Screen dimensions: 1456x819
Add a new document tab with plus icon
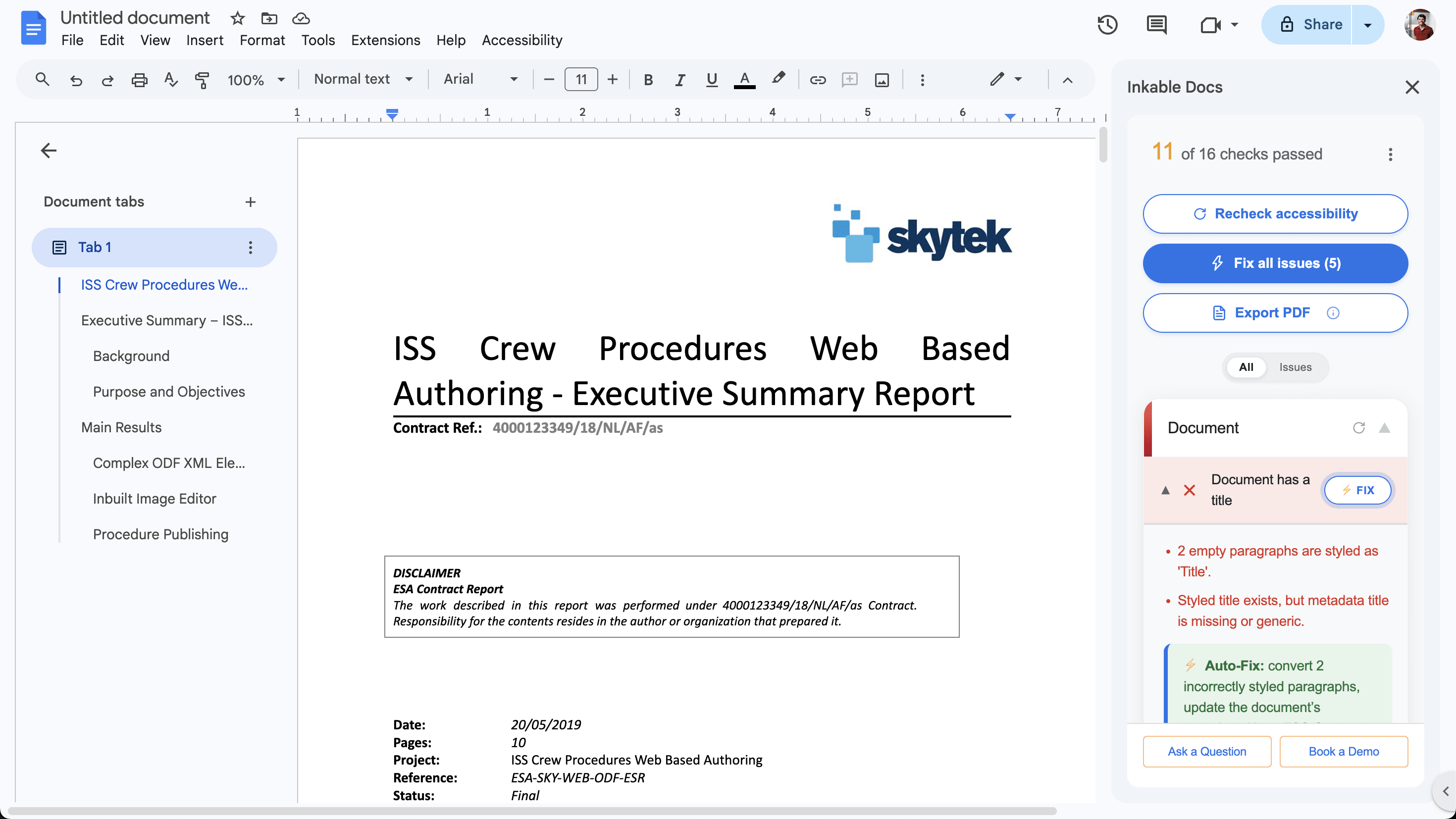point(251,202)
